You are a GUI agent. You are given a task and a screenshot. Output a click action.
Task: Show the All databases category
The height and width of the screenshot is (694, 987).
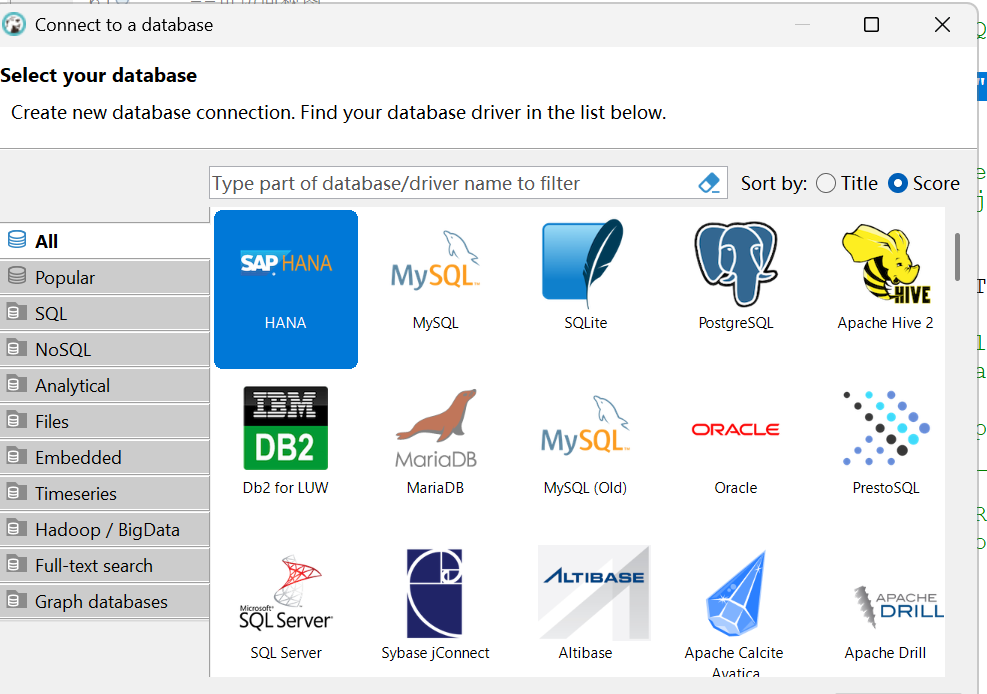[104, 241]
